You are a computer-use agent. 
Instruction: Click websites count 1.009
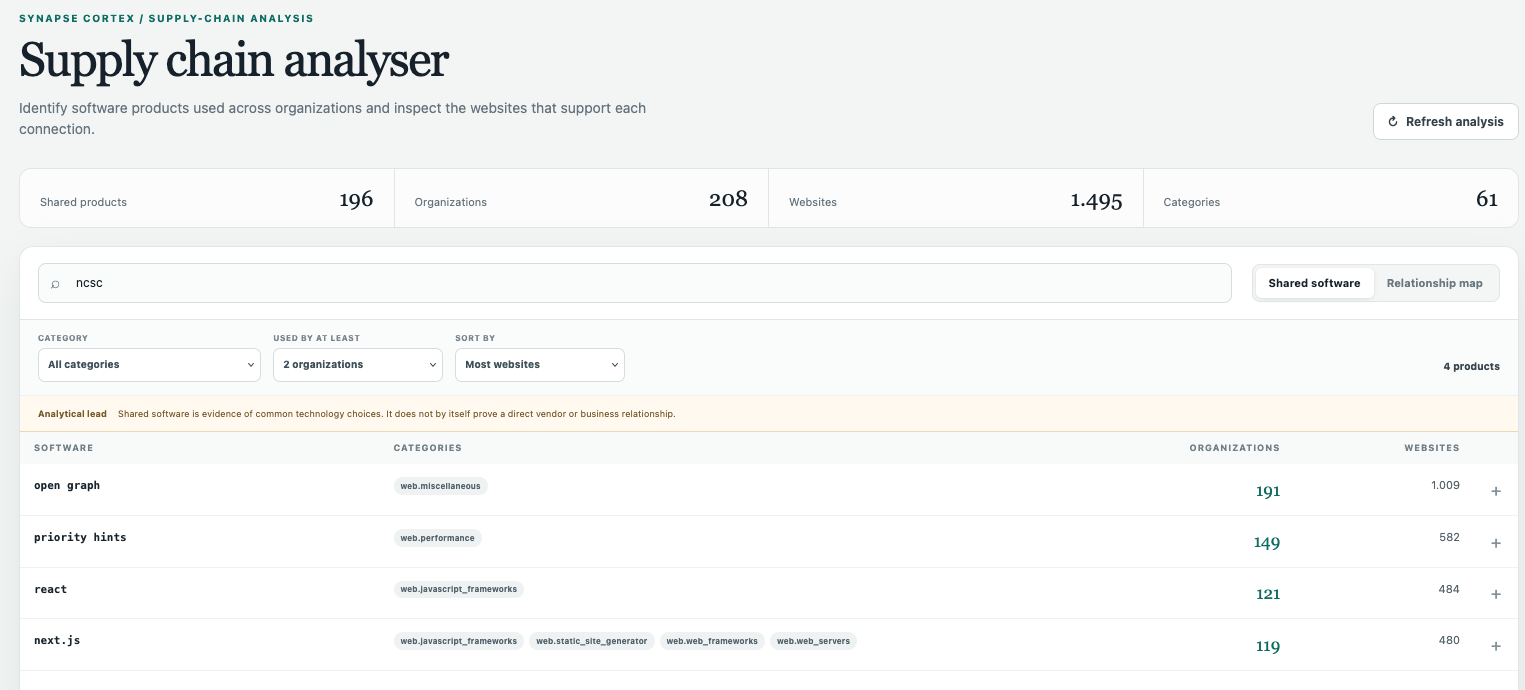pyautogui.click(x=1445, y=485)
